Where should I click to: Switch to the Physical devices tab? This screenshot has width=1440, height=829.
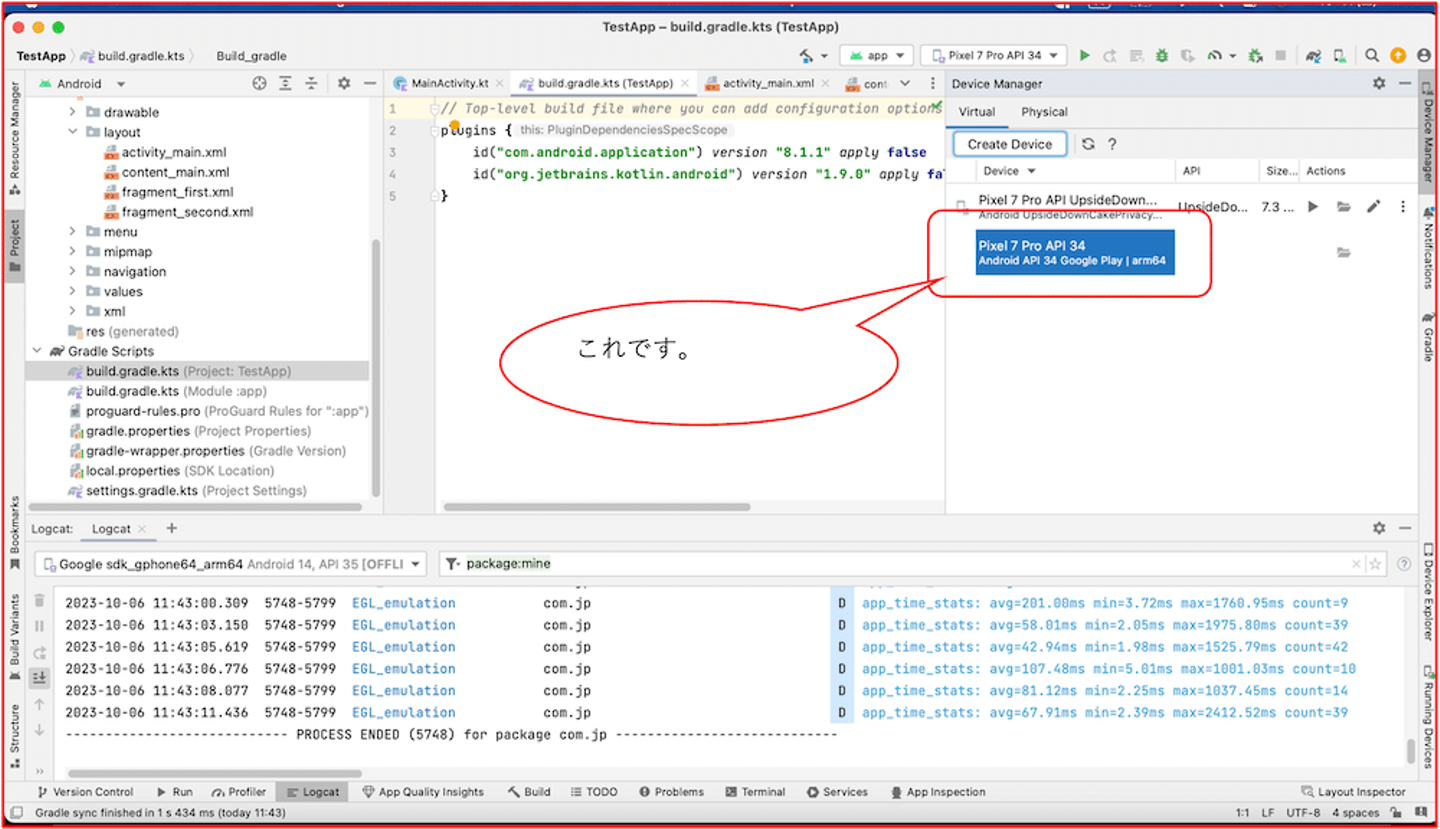click(1044, 112)
